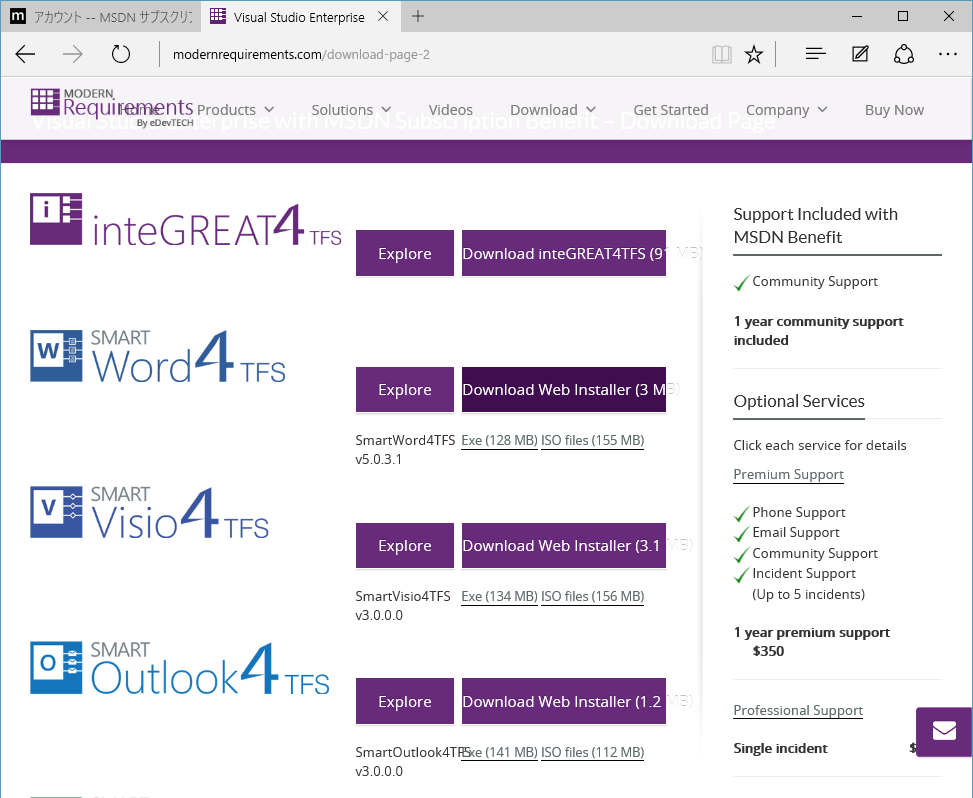Viewport: 973px width, 798px height.
Task: Open Exe (128 MB) link for SmartWord4TFS
Action: point(499,441)
